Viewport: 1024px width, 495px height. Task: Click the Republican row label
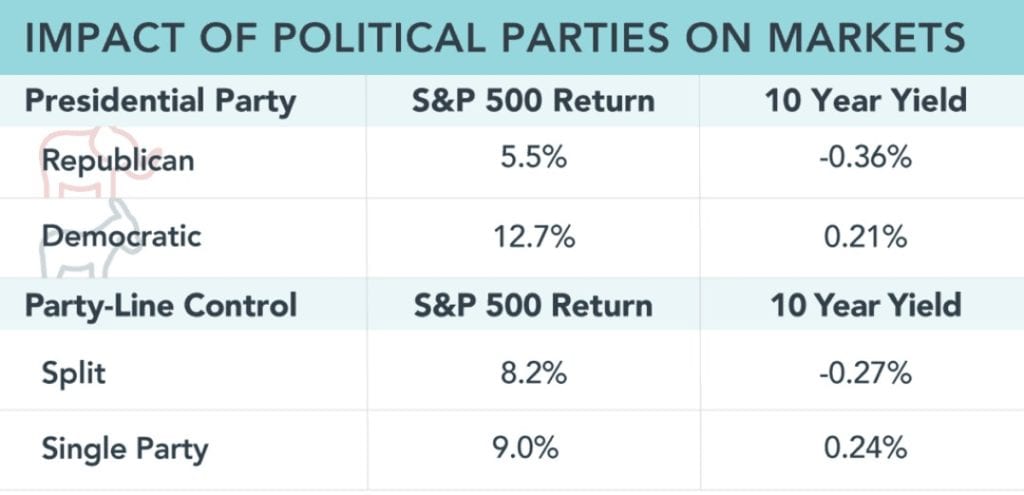pos(118,161)
